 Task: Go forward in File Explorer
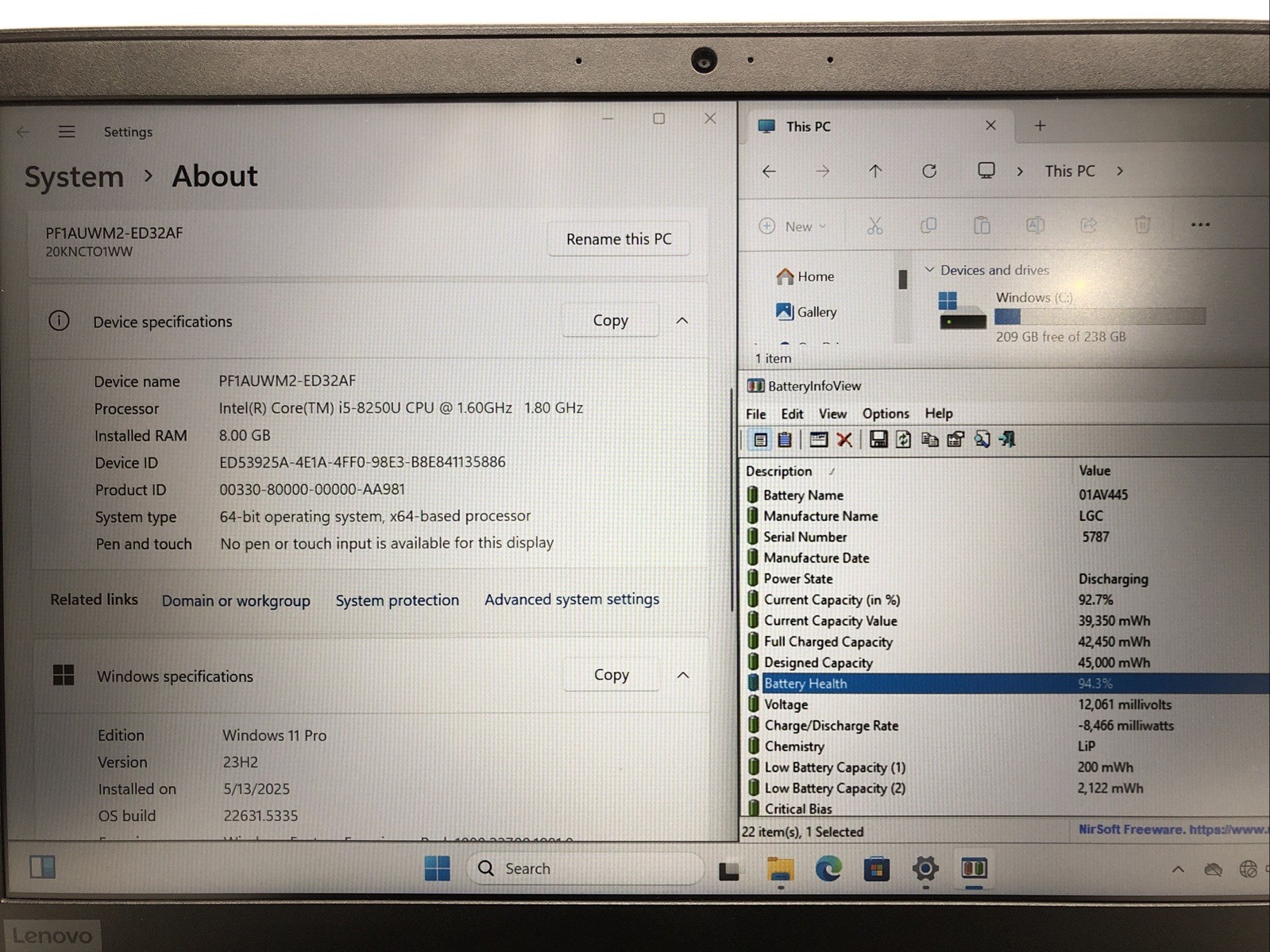(822, 171)
